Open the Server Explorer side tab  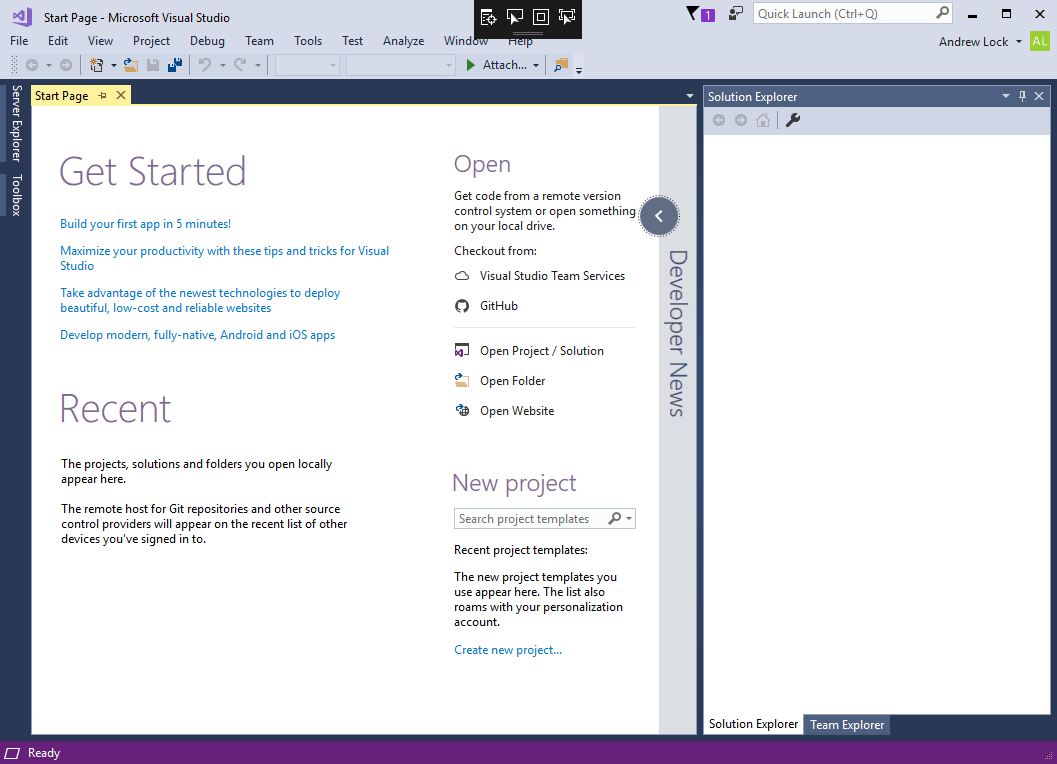16,123
